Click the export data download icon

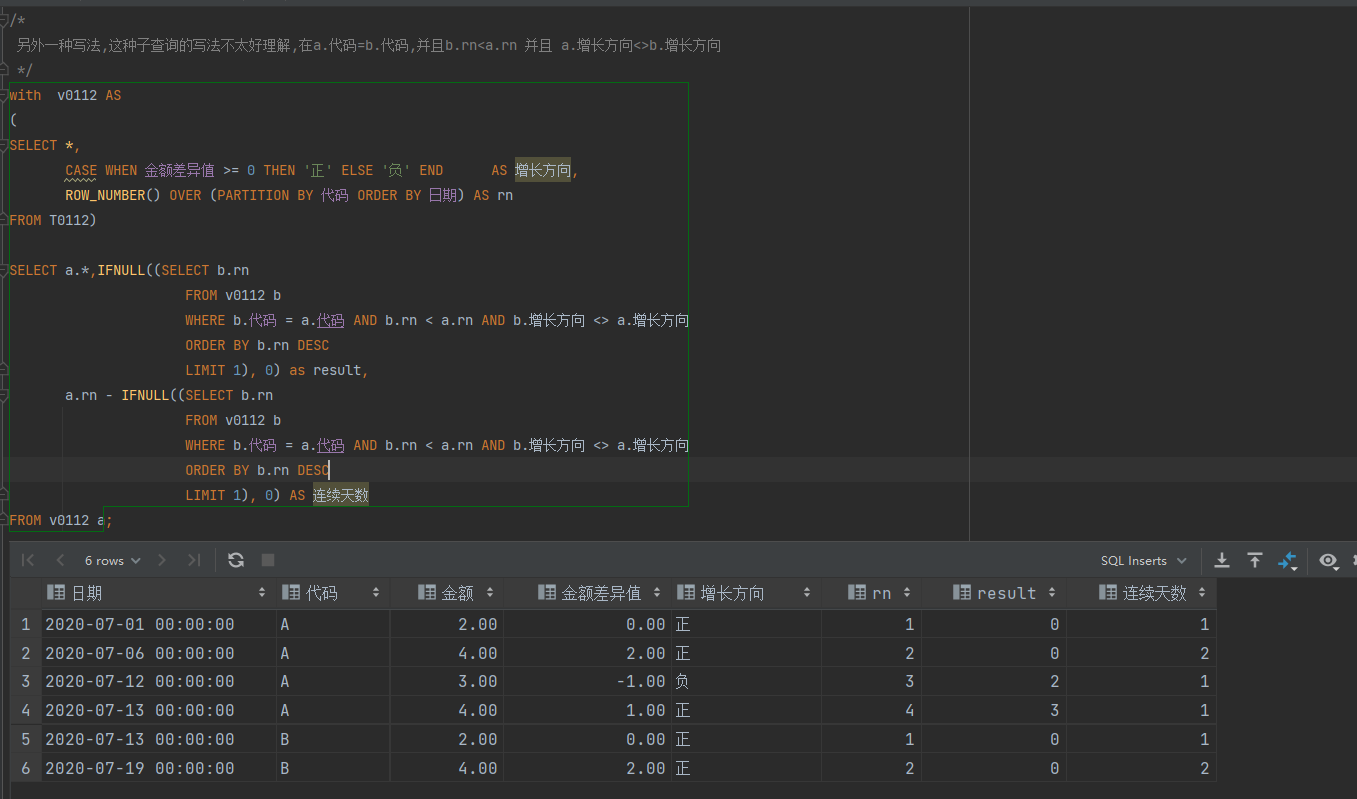click(1222, 560)
